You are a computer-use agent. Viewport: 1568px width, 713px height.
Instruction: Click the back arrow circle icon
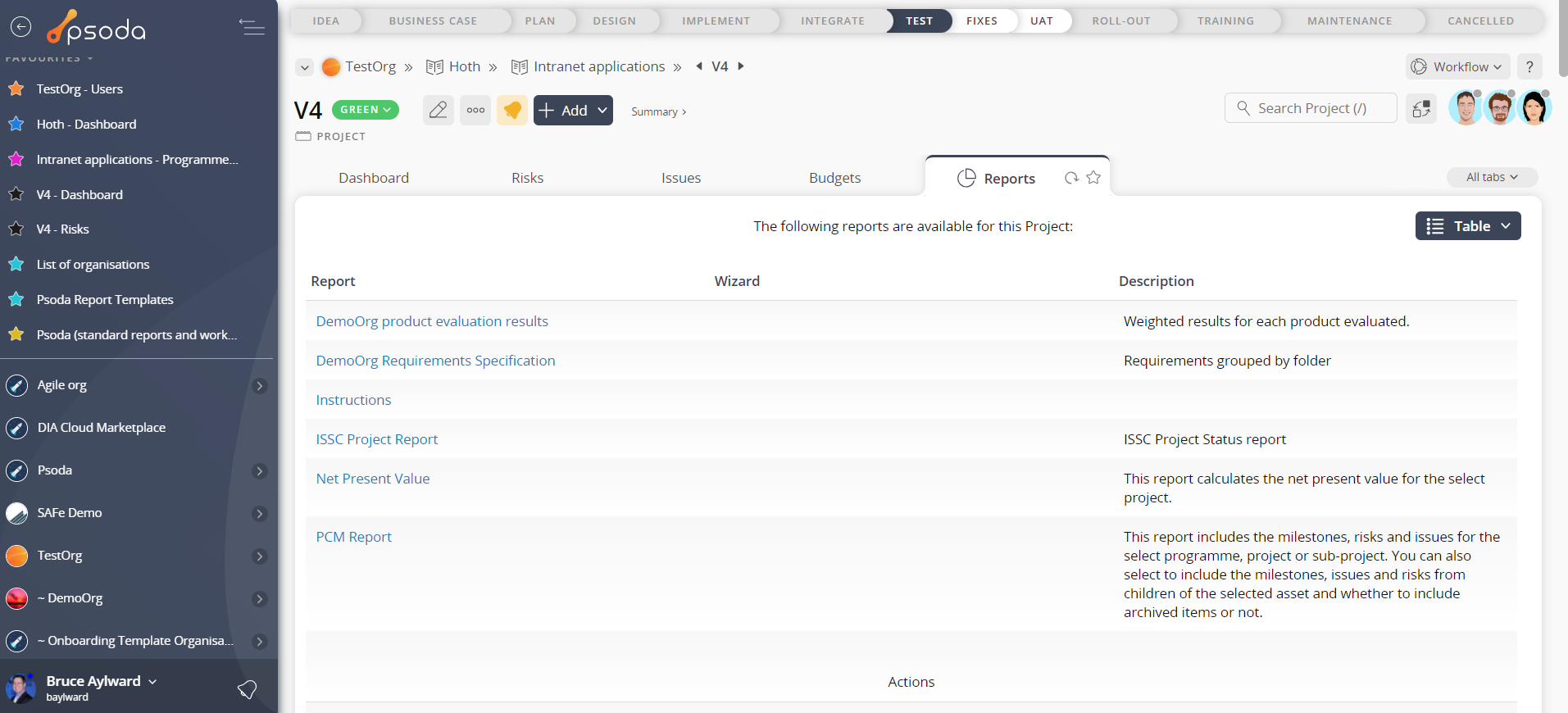pos(20,27)
